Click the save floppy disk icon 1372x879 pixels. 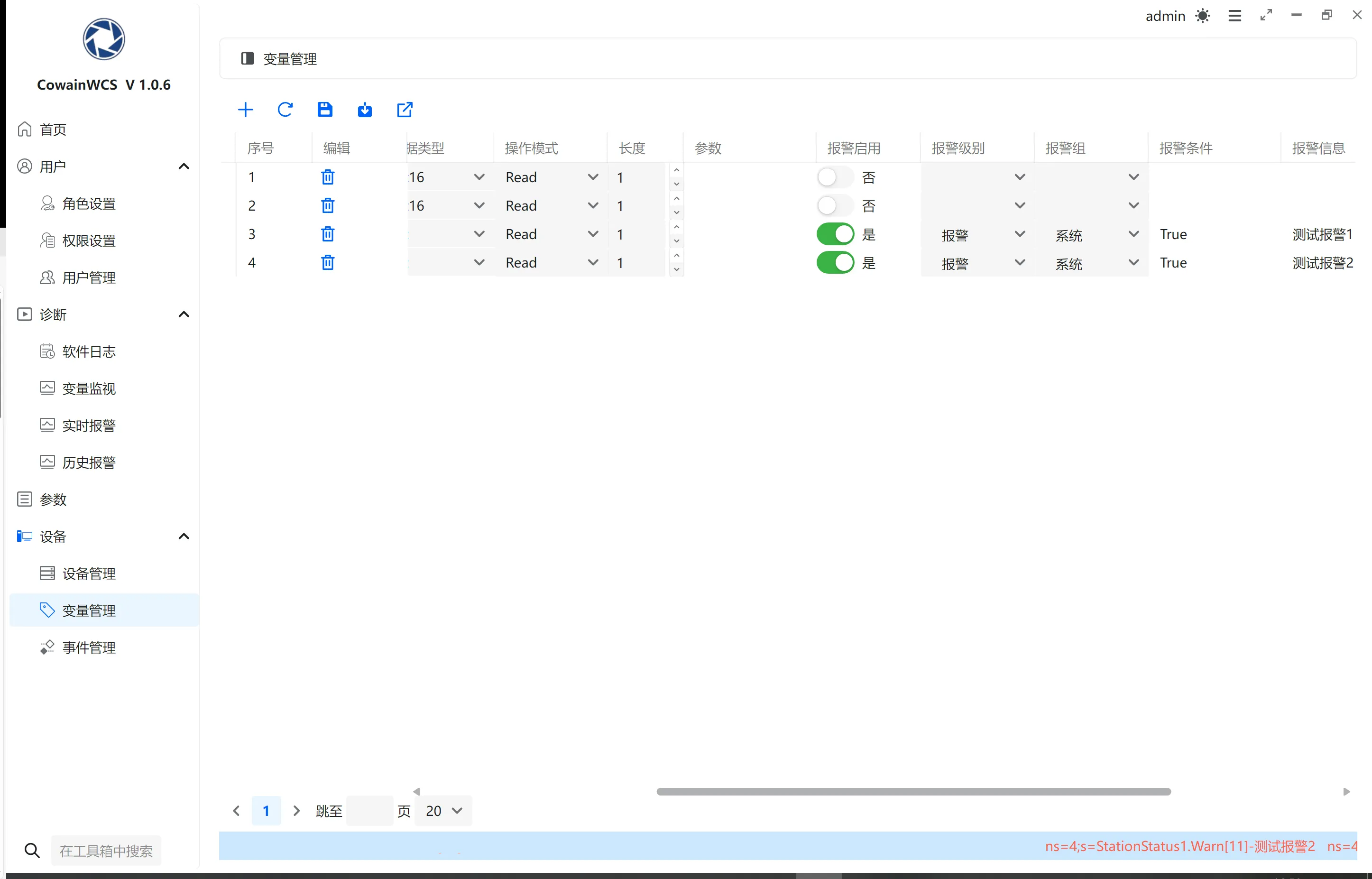tap(324, 110)
